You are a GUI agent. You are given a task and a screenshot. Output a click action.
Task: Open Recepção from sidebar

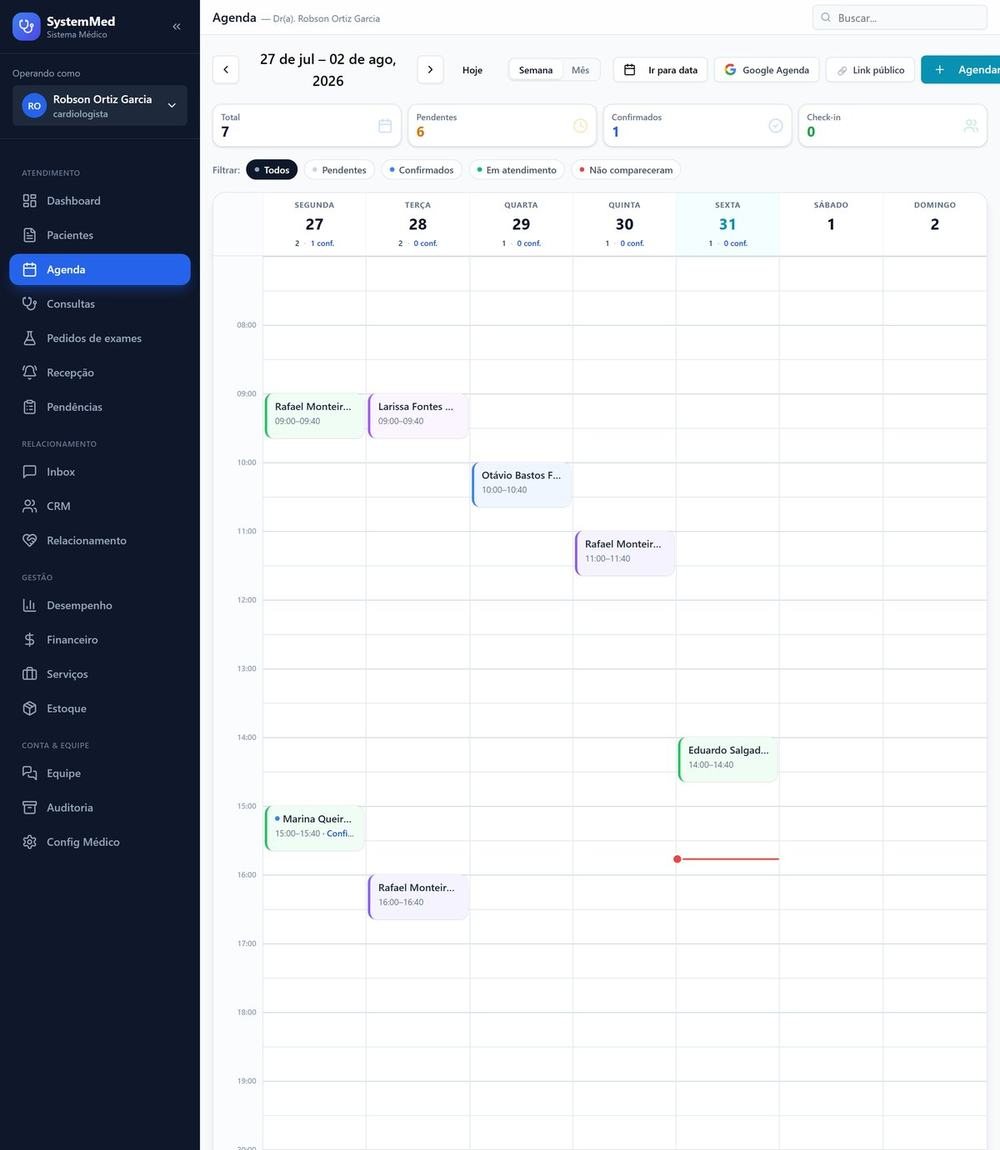100,373
